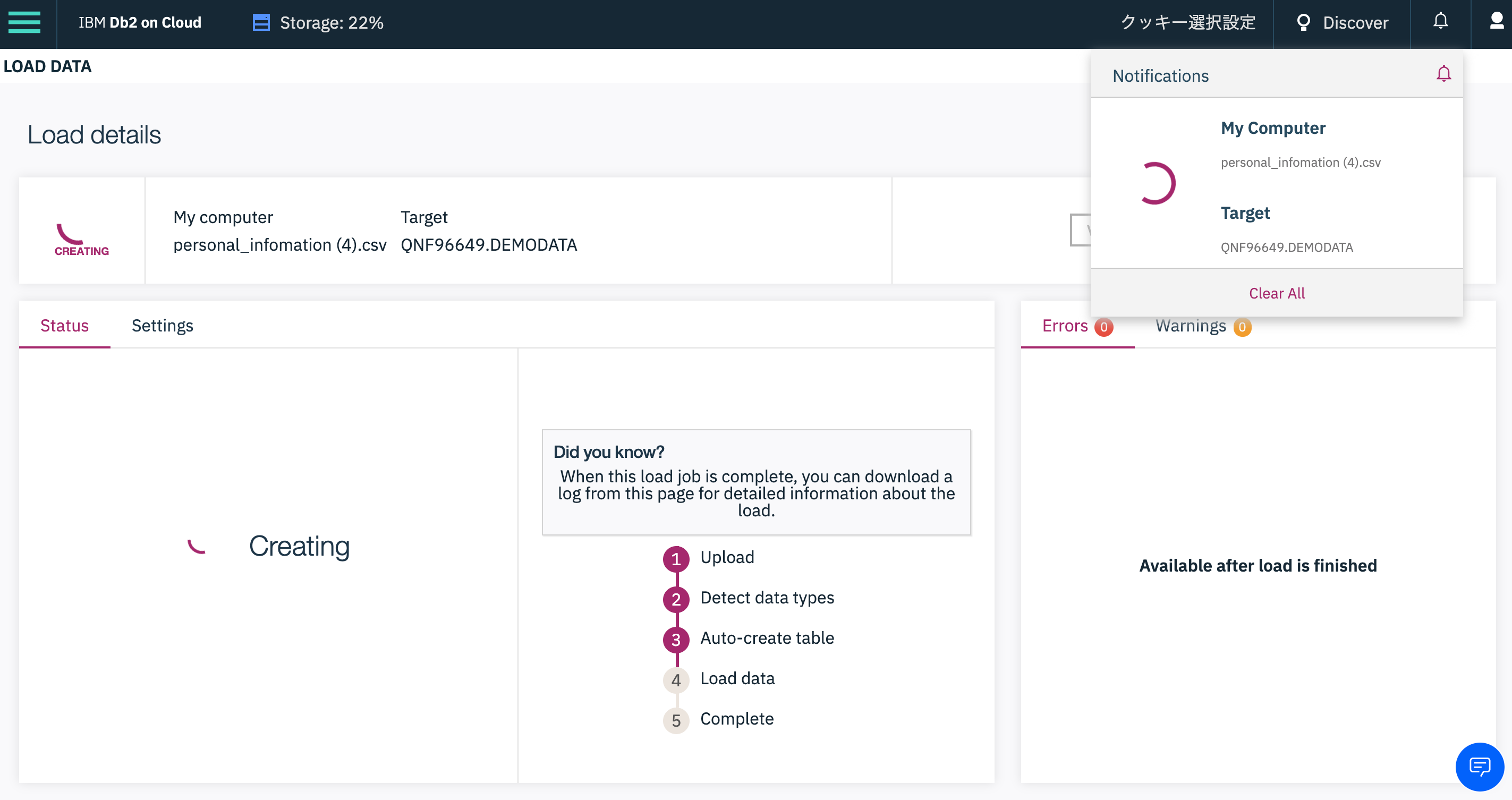Viewport: 1512px width, 800px height.
Task: Open the user profile icon
Action: coord(1496,22)
